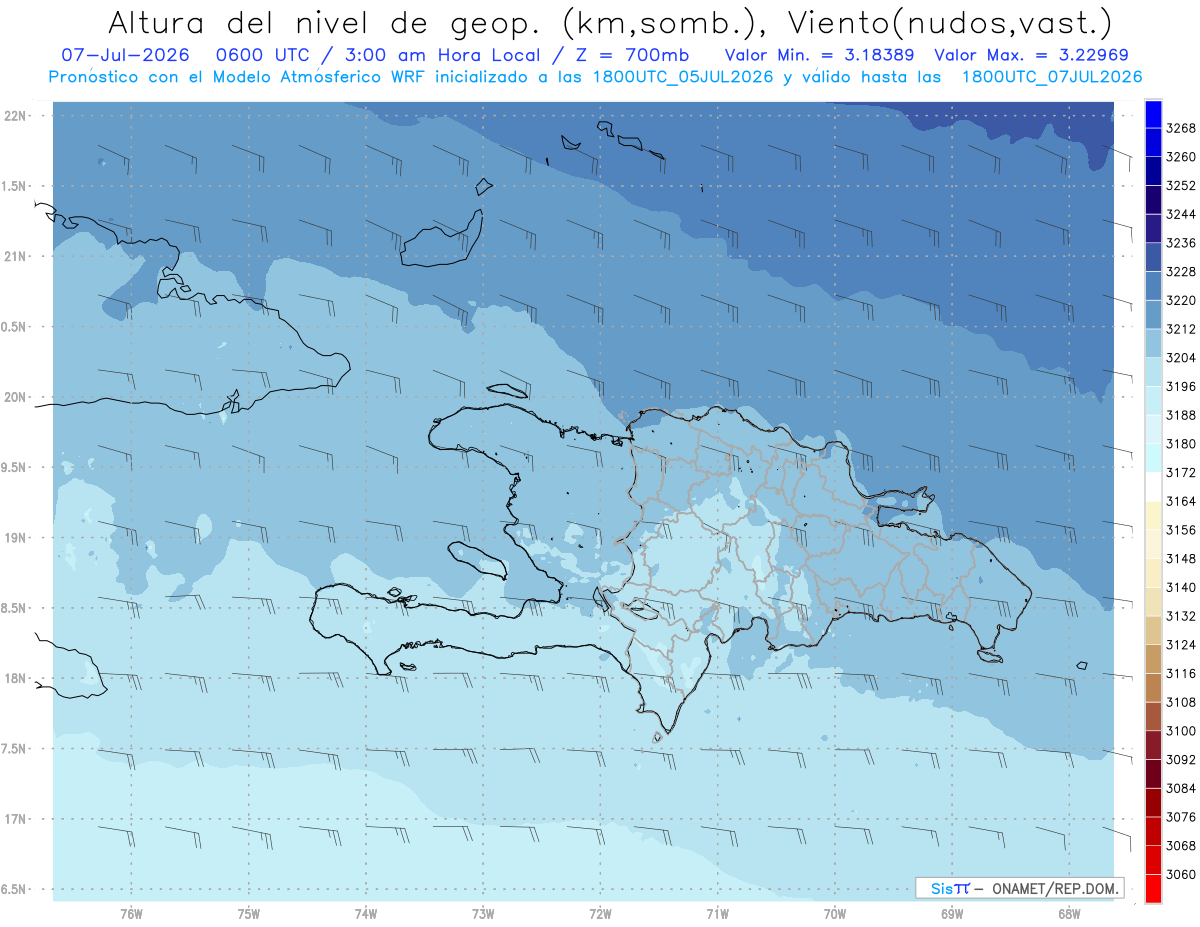Image resolution: width=1200 pixels, height=927 pixels.
Task: Click the '3076' colorbar label
Action: (x=1181, y=817)
